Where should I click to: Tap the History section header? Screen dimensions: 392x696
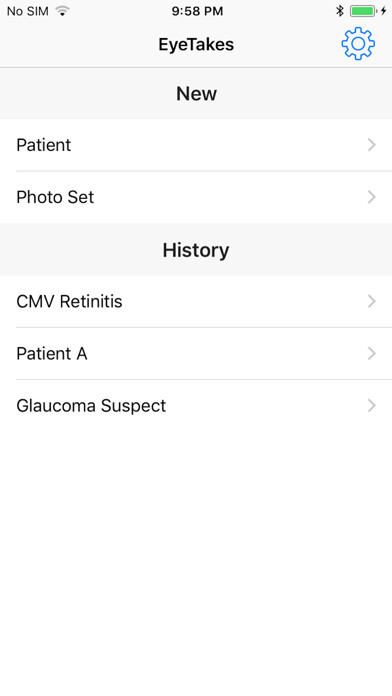196,250
